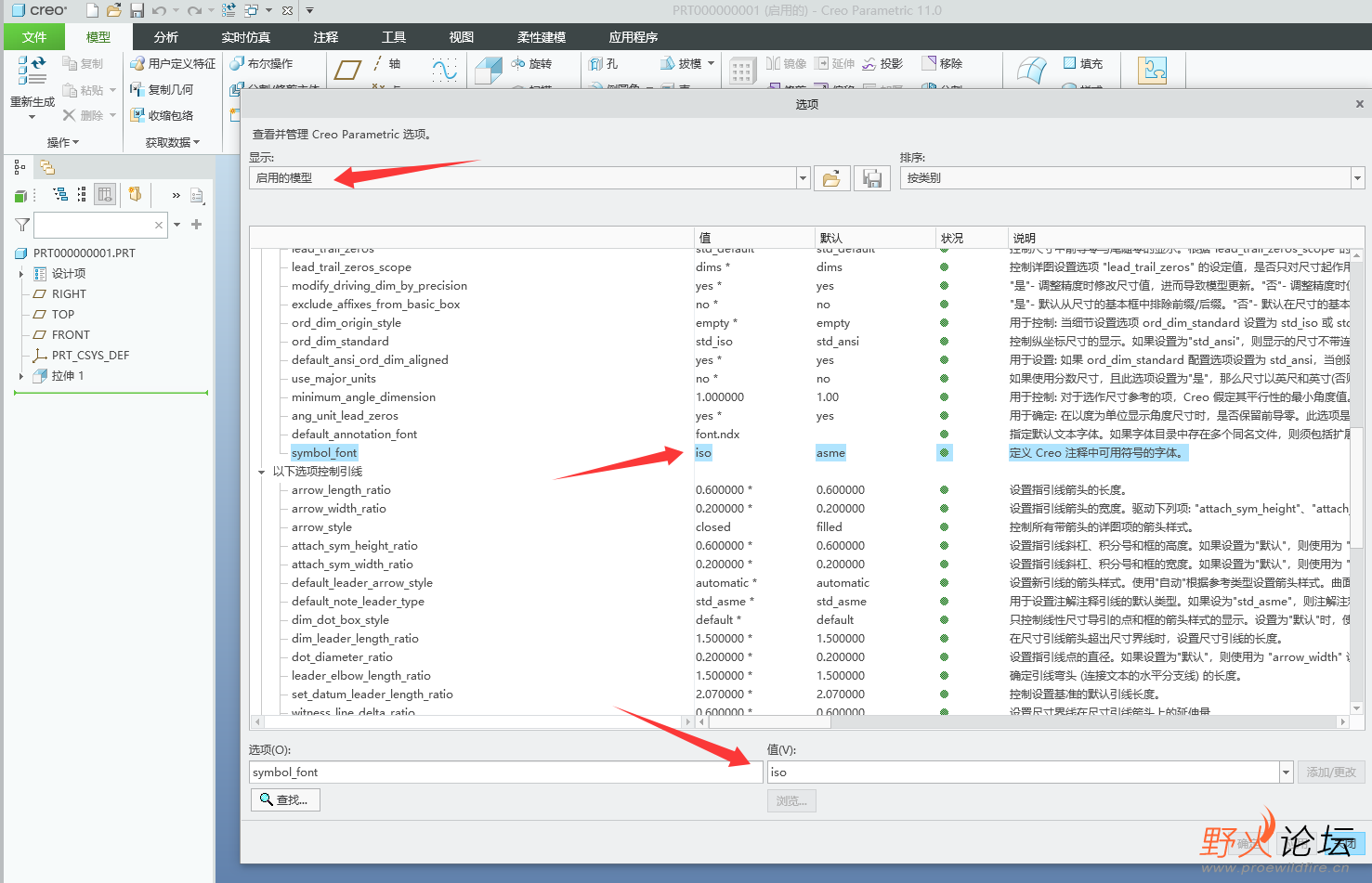The height and width of the screenshot is (883, 1372).
Task: Click the Save icon in the top toolbar
Action: (x=137, y=10)
